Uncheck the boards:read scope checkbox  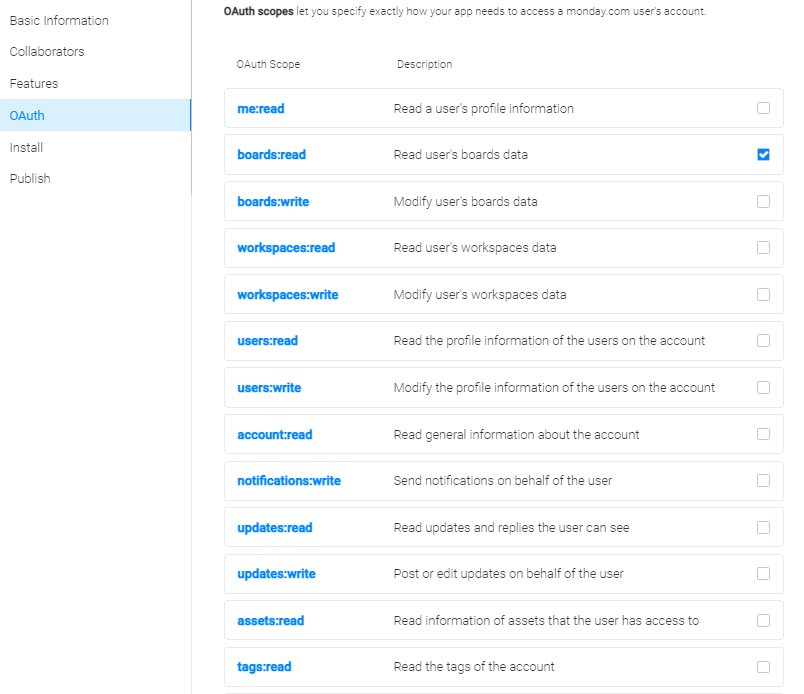click(763, 154)
